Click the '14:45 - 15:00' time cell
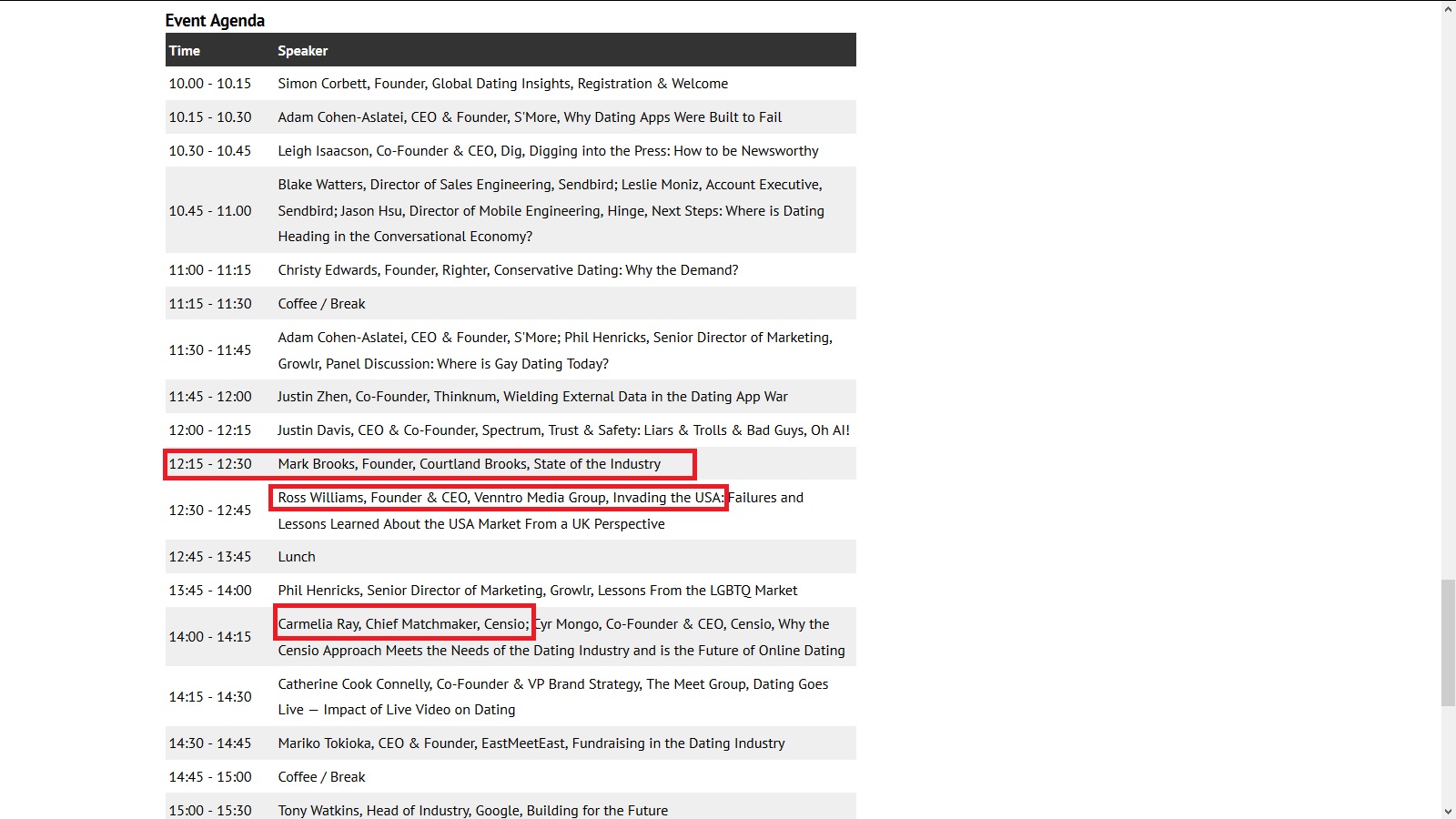This screenshot has width=1456, height=819. [x=210, y=777]
